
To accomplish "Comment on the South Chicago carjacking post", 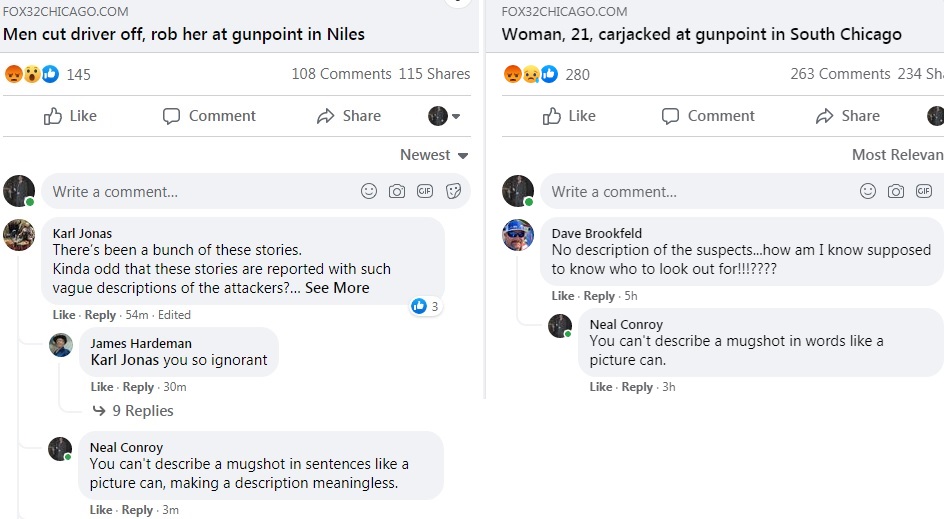I will [x=708, y=116].
